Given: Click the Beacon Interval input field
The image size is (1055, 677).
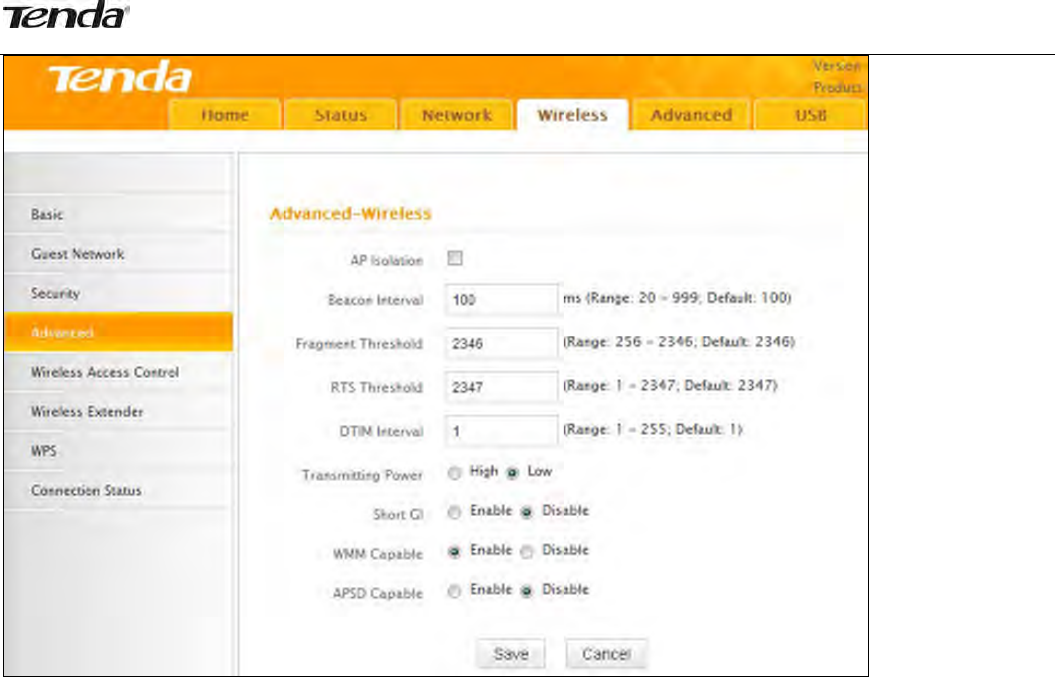Looking at the screenshot, I should 501,299.
